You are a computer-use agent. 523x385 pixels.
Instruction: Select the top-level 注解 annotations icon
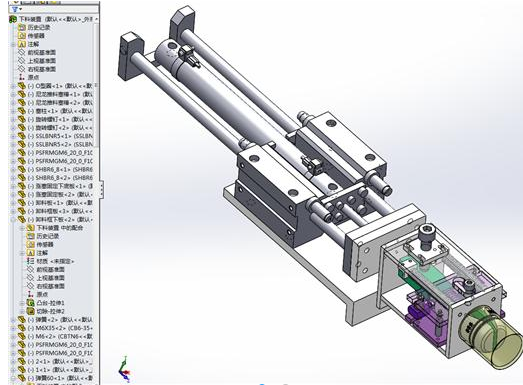point(22,44)
